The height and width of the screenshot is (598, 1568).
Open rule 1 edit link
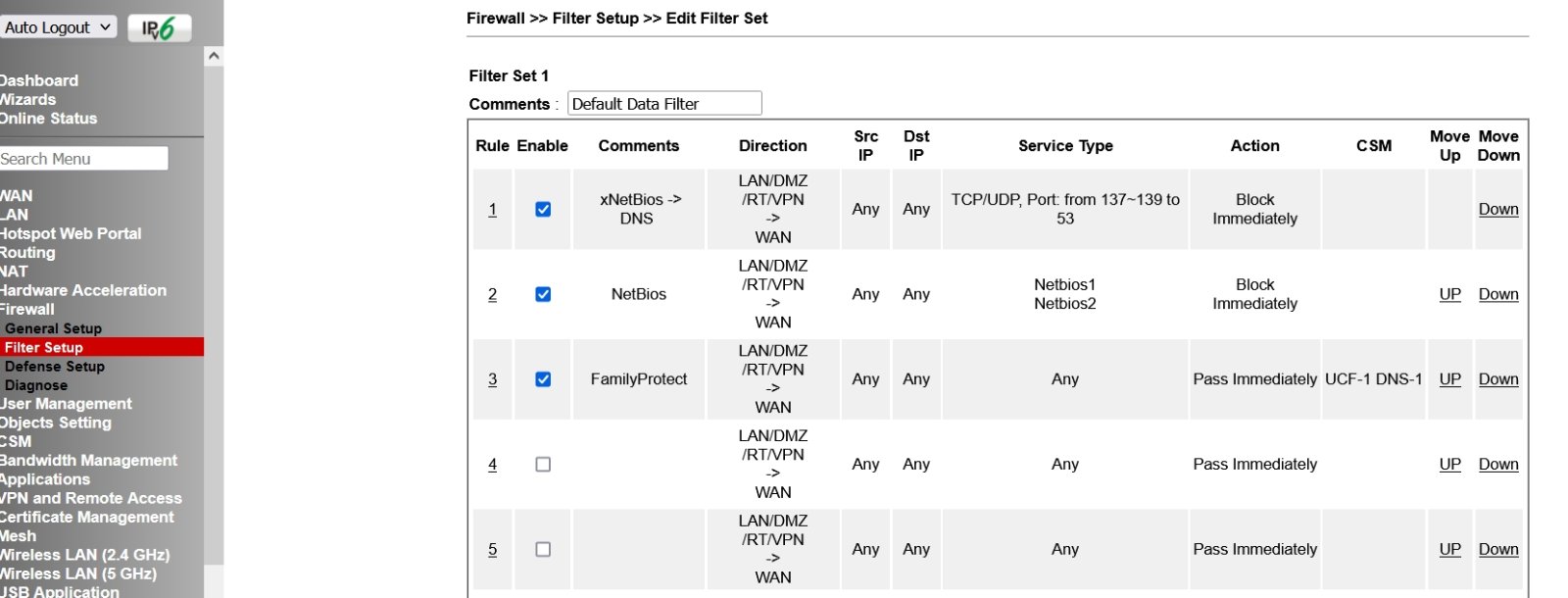493,209
